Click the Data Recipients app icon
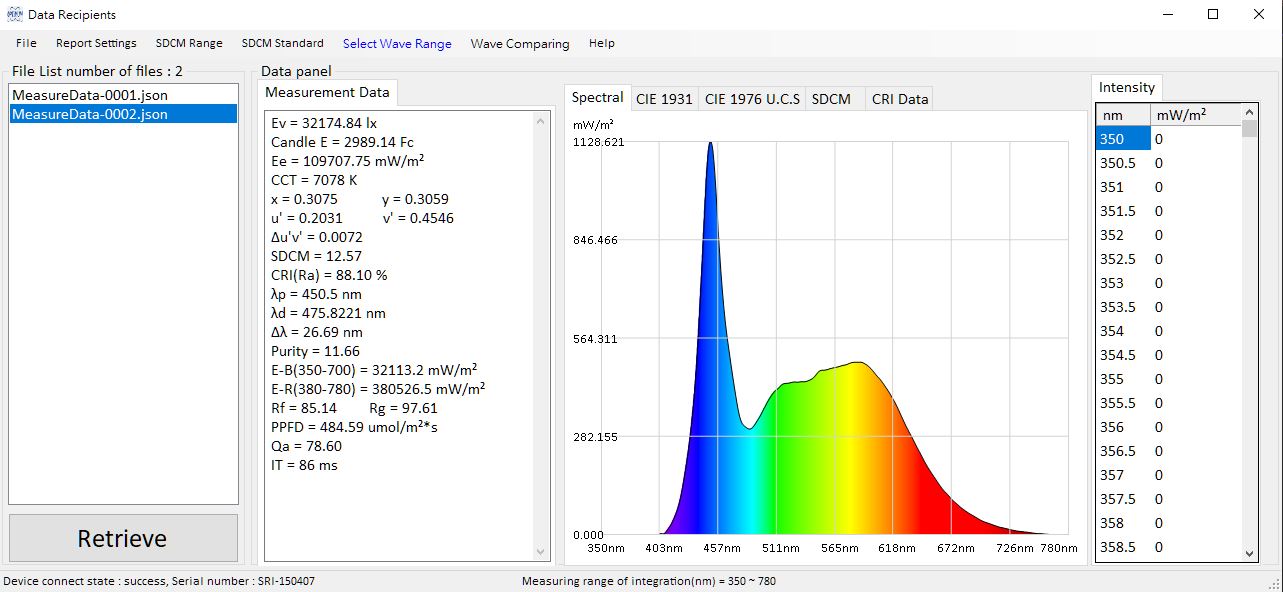Image resolution: width=1283 pixels, height=592 pixels. pyautogui.click(x=14, y=14)
